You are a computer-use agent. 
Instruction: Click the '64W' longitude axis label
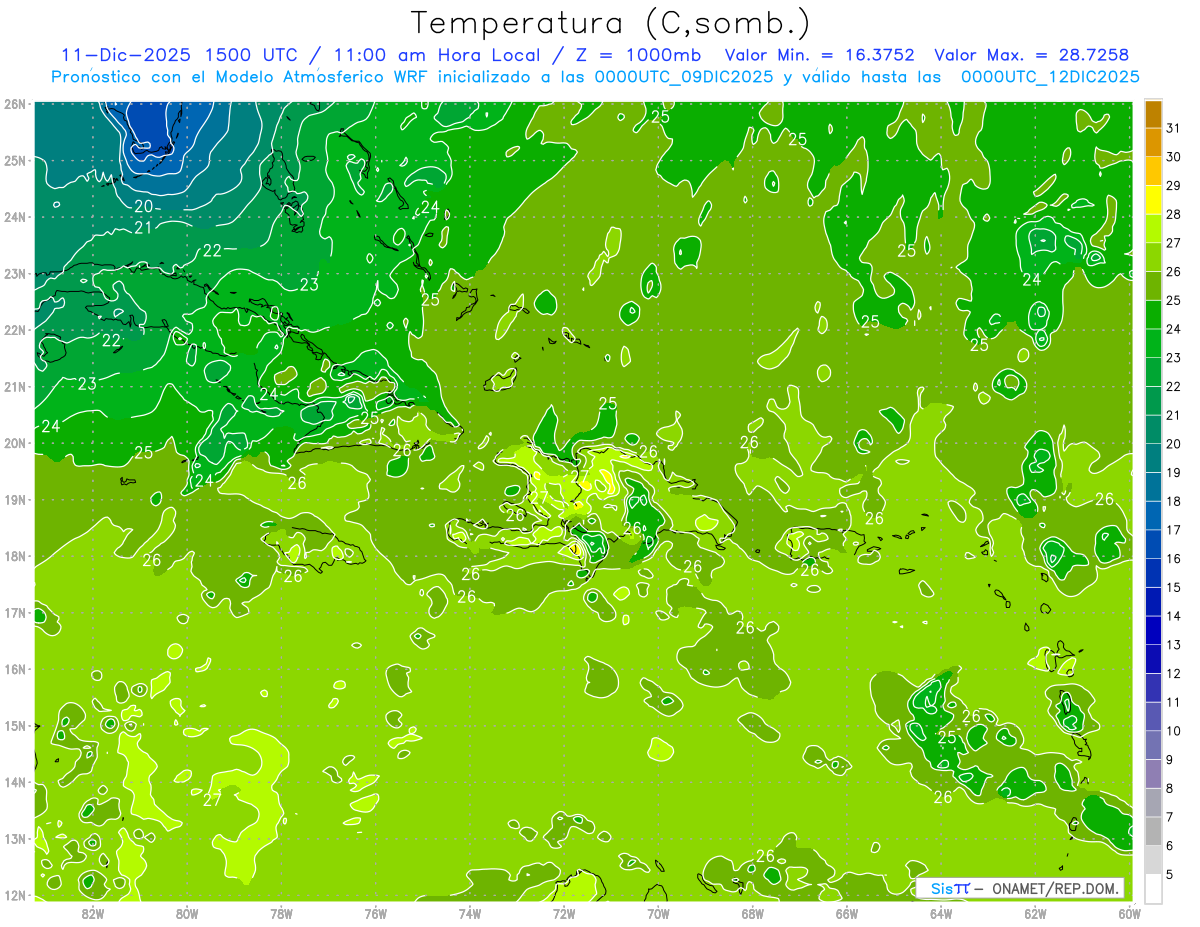(941, 913)
